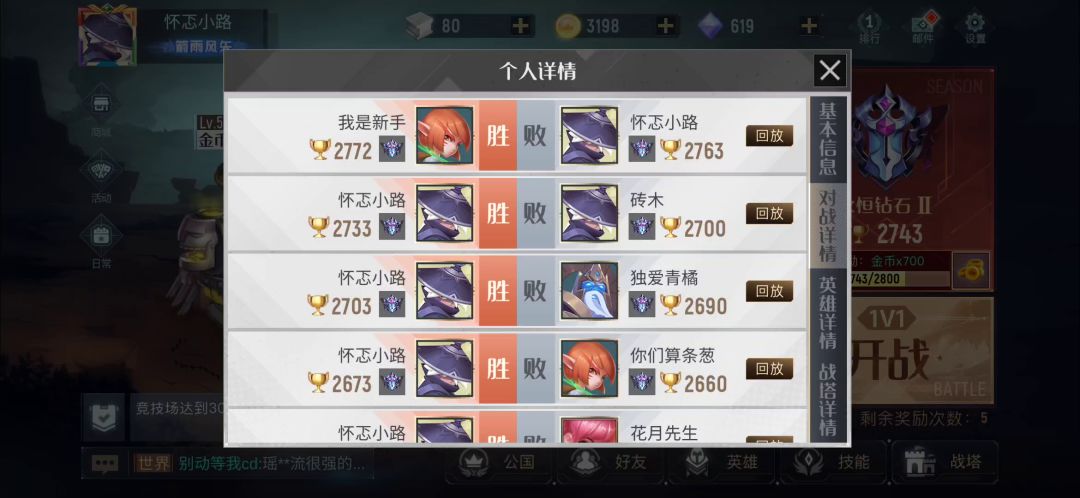
Task: Tap 我是新手 hero avatar
Action: (444, 135)
